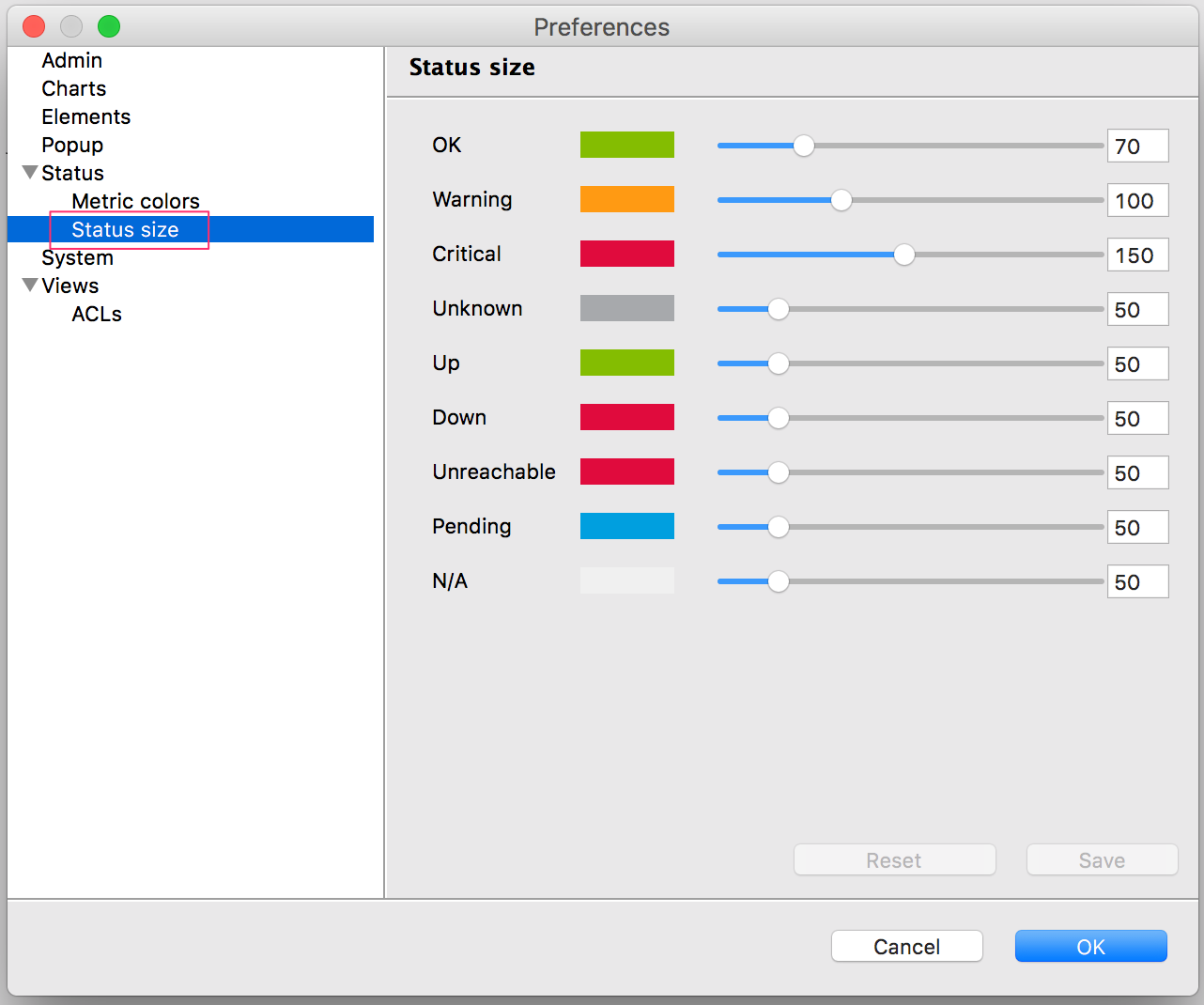Click the OK size value field

(1137, 146)
